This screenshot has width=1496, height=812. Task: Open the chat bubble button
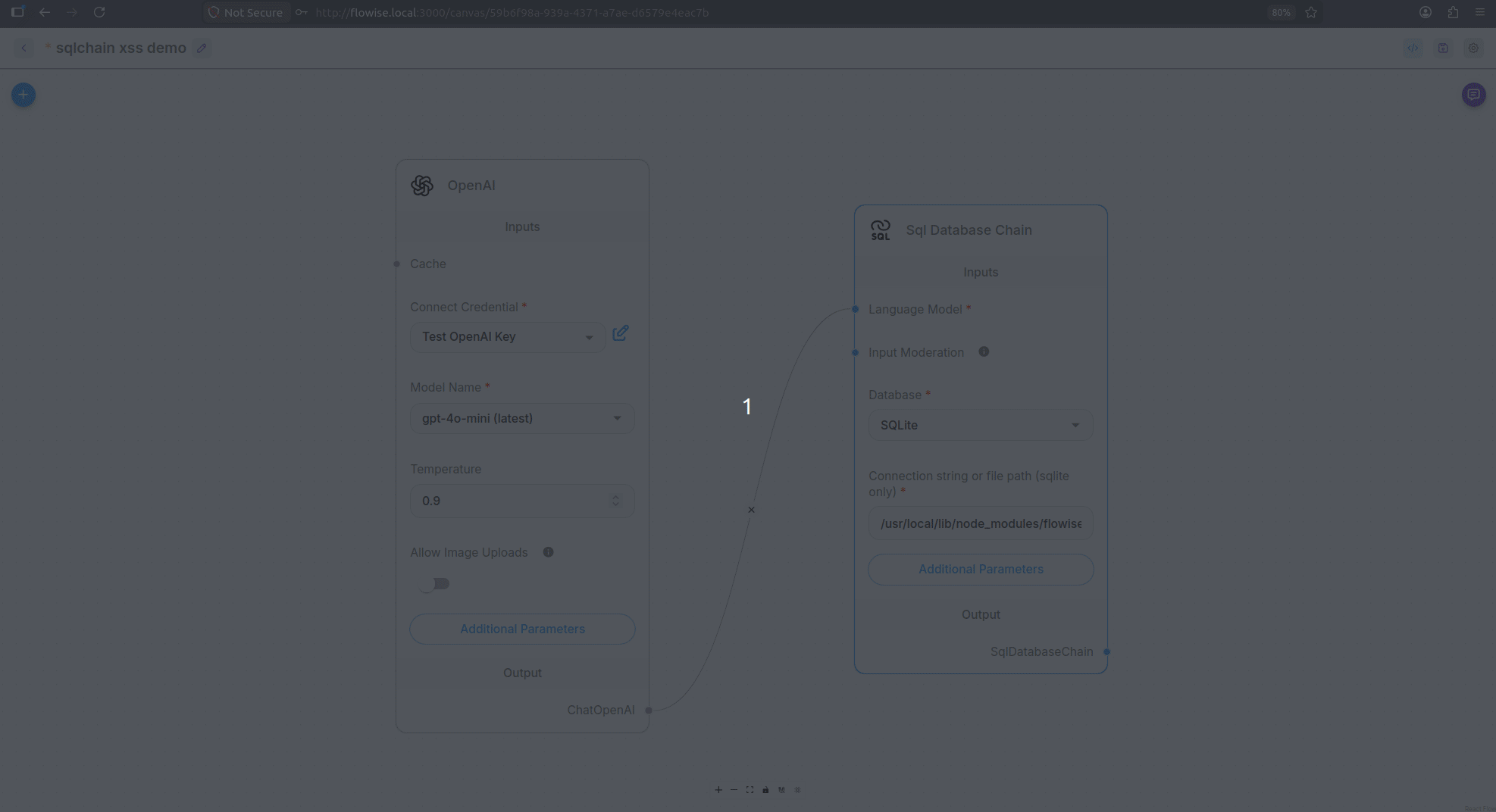[x=1473, y=95]
